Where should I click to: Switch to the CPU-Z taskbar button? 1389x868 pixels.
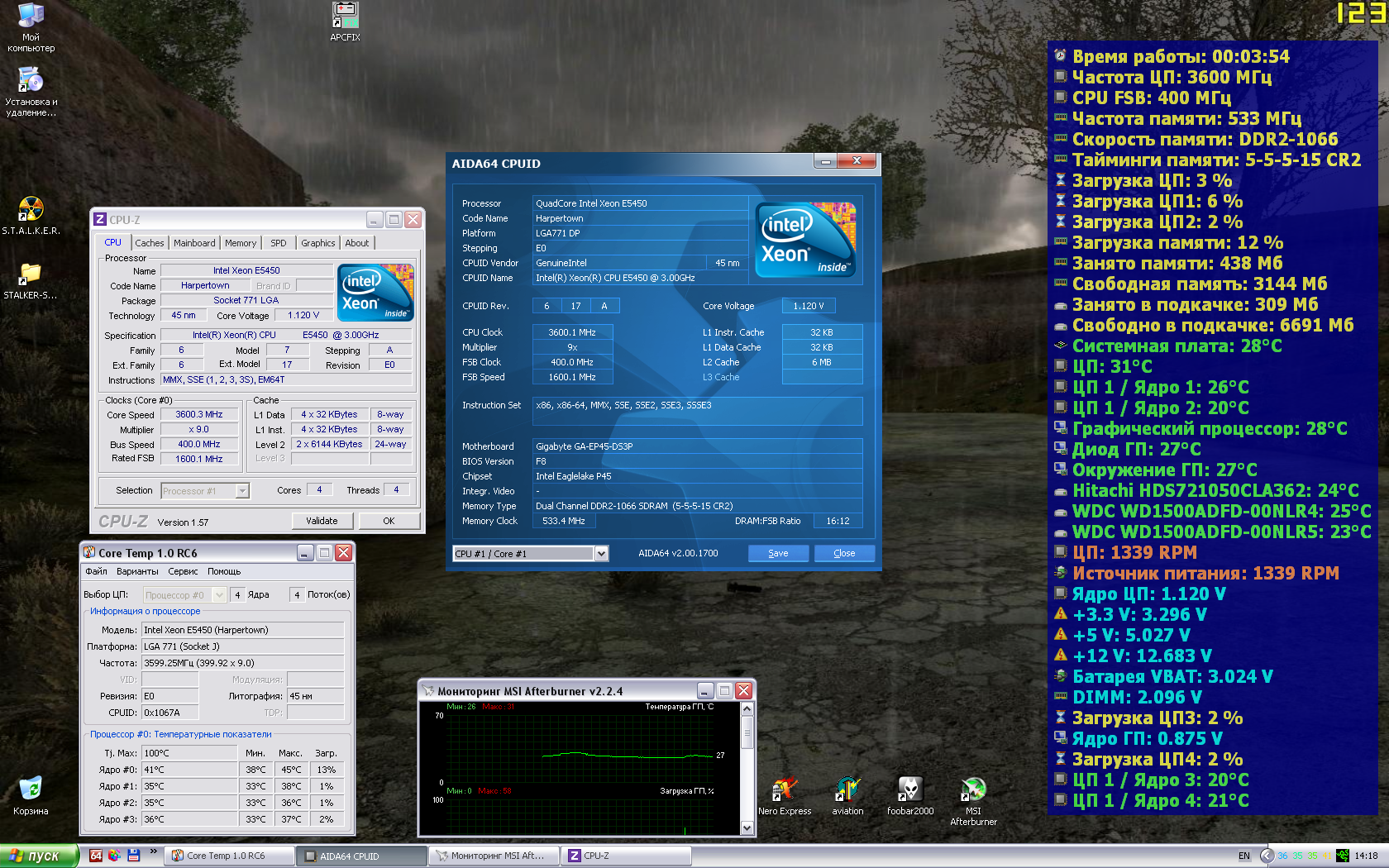tap(626, 856)
